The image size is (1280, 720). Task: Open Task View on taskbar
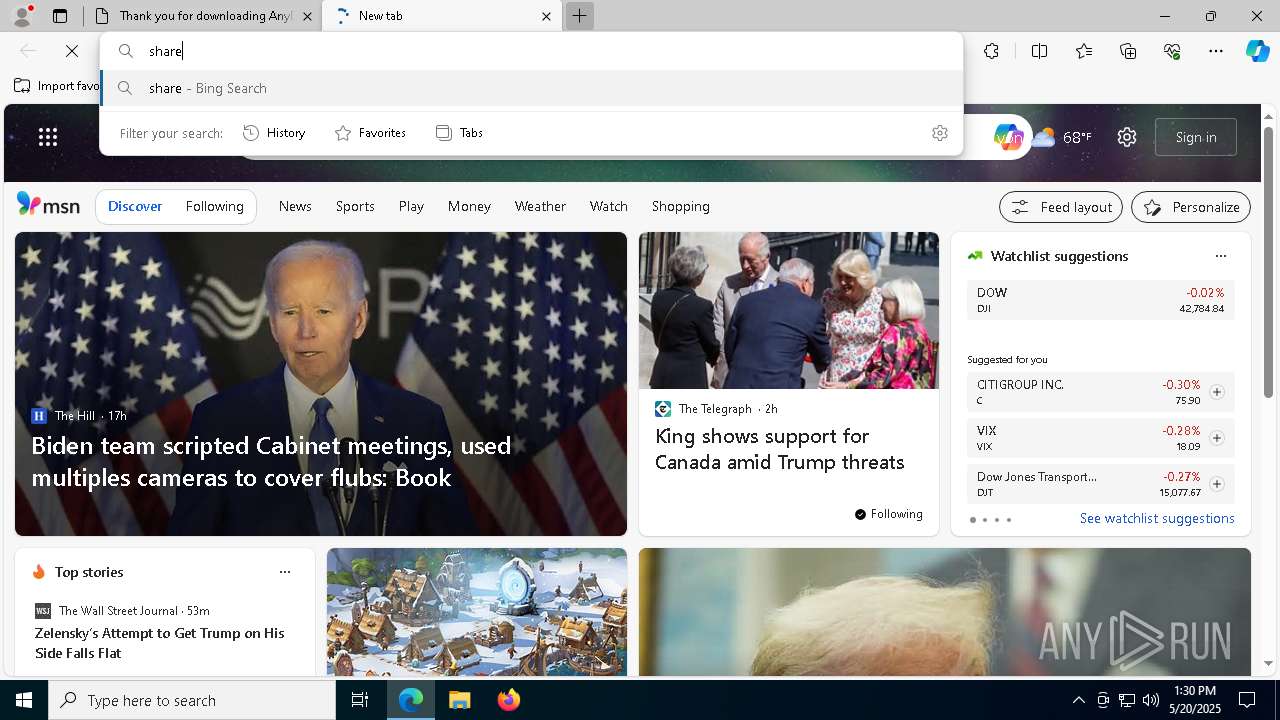360,700
